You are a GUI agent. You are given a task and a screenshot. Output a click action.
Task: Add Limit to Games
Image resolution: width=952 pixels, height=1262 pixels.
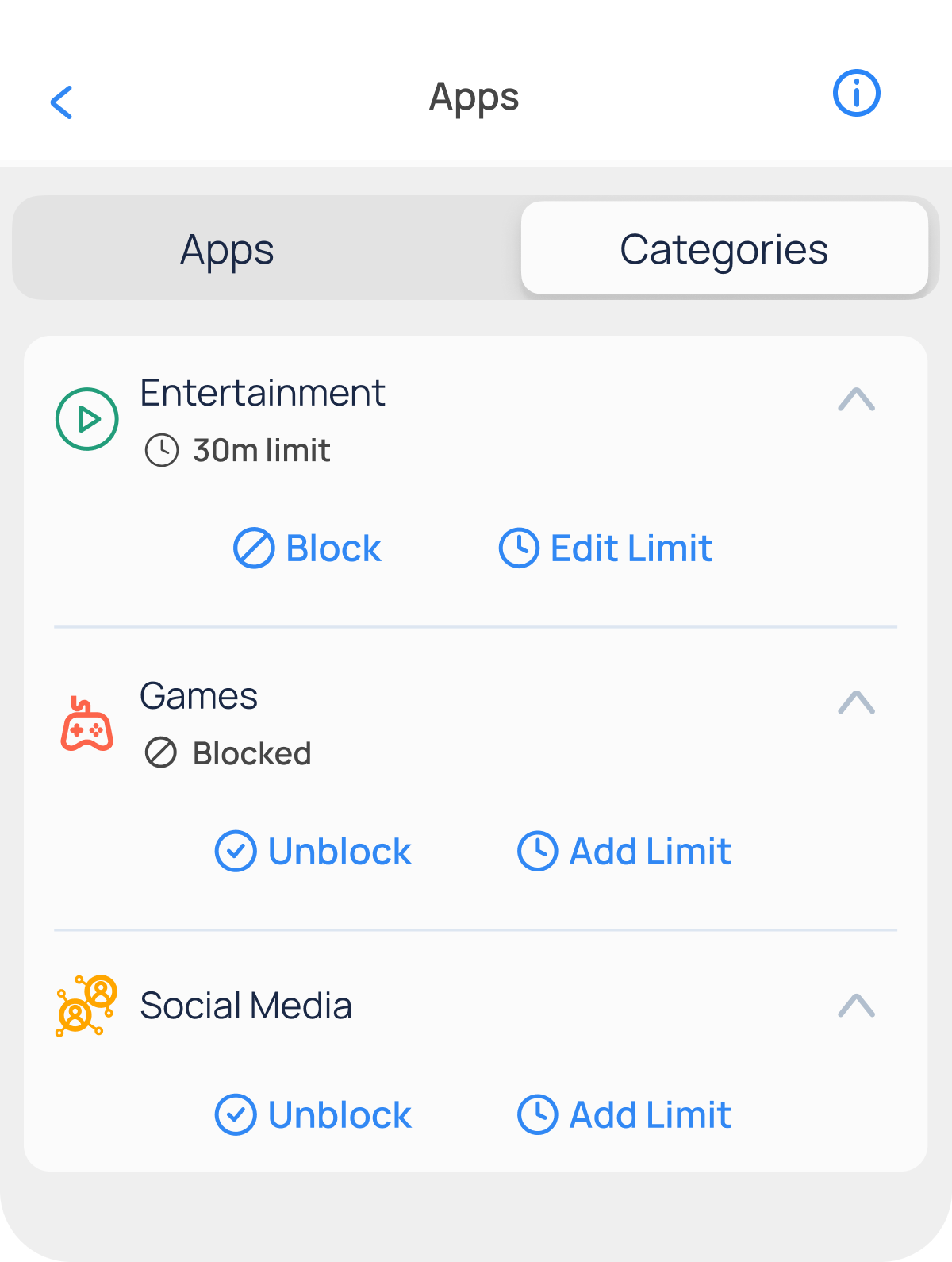click(x=624, y=852)
